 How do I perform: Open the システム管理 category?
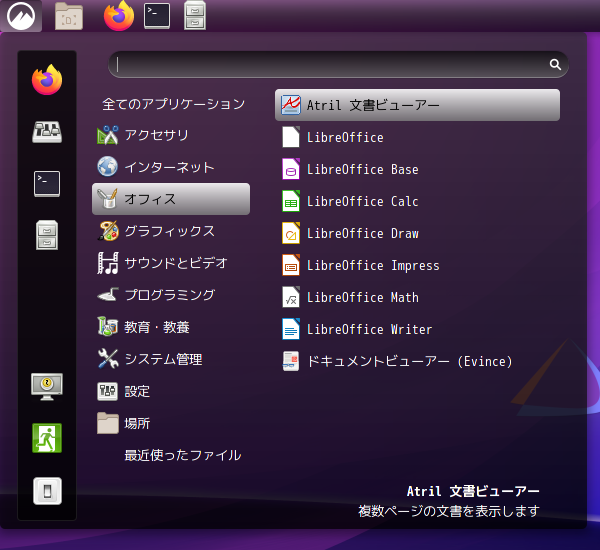(x=171, y=359)
